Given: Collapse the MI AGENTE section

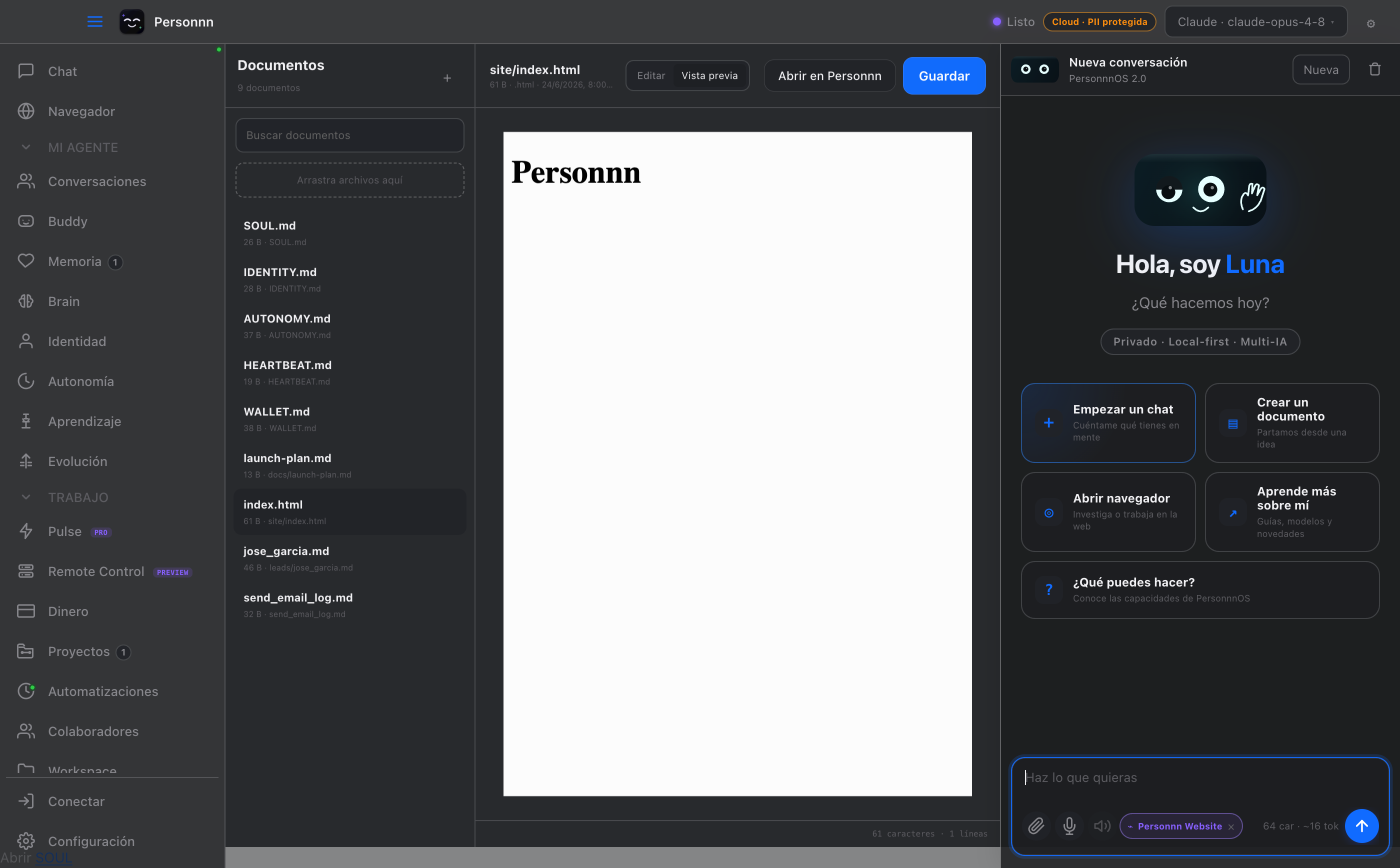Looking at the screenshot, I should [26, 147].
